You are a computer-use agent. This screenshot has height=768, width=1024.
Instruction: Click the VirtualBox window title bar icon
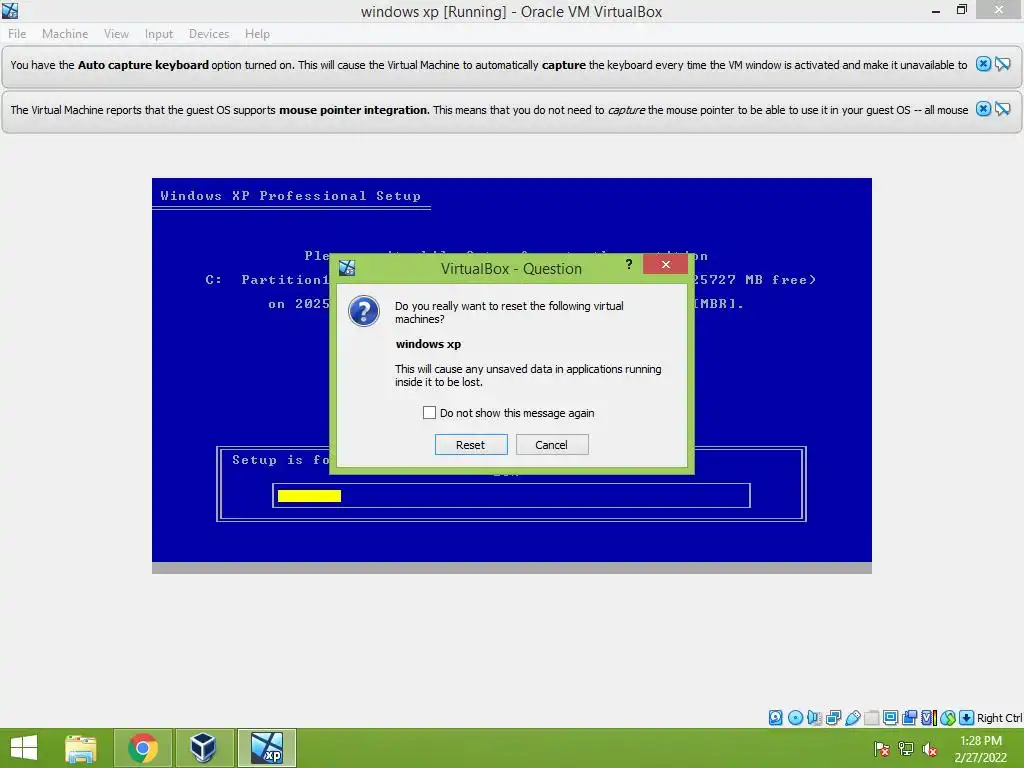[10, 10]
